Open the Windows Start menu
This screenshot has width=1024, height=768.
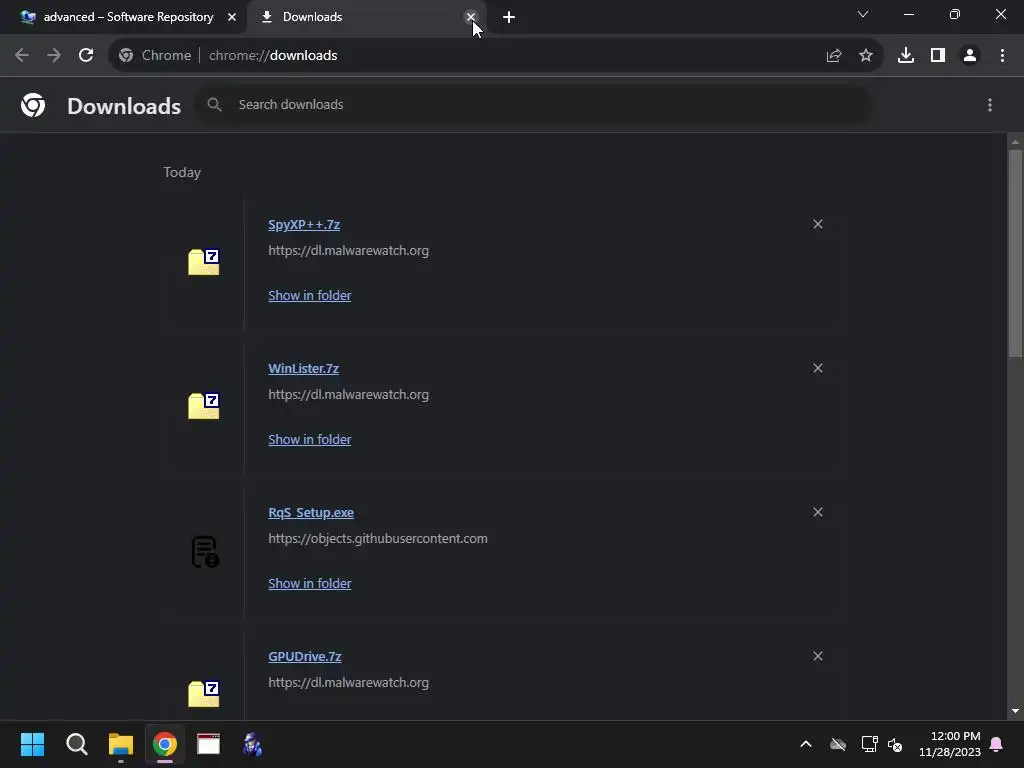pyautogui.click(x=32, y=744)
